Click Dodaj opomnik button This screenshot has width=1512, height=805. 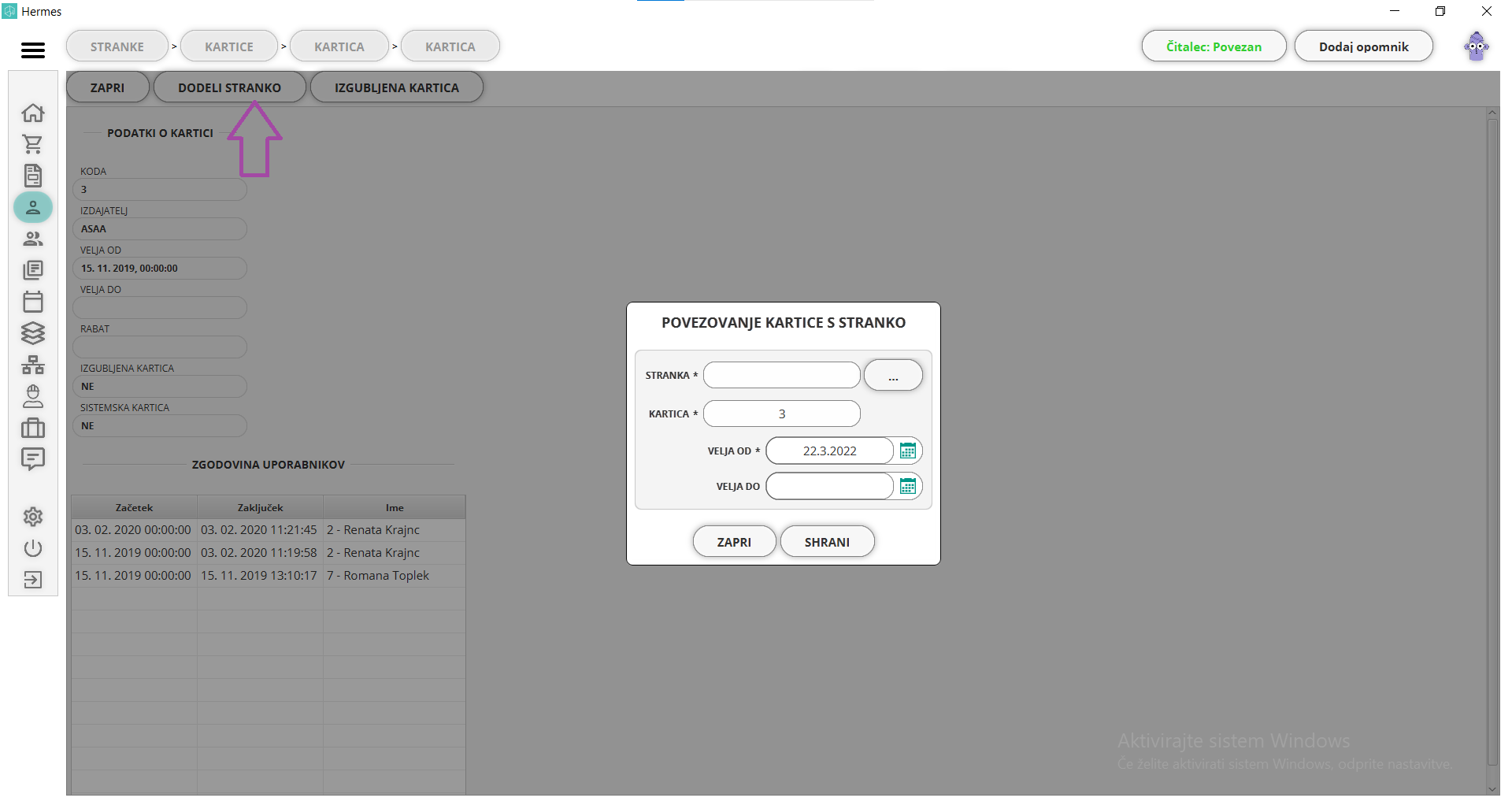coord(1364,46)
